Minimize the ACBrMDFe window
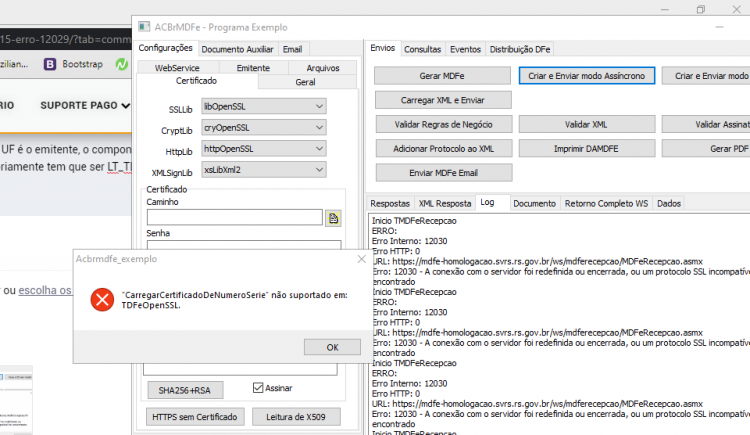Viewport: 750px width, 435px height. click(x=719, y=27)
